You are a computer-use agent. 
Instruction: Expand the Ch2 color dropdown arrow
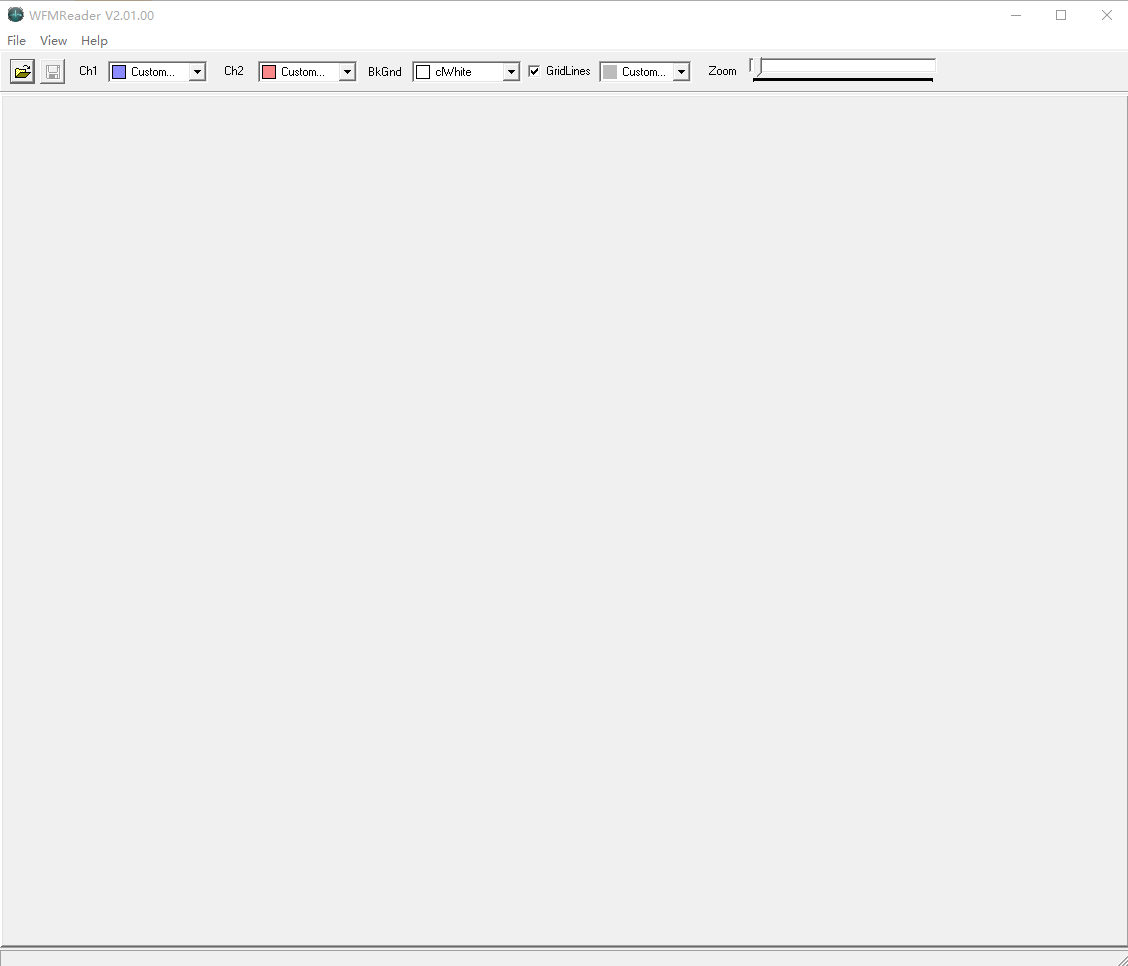click(x=347, y=72)
